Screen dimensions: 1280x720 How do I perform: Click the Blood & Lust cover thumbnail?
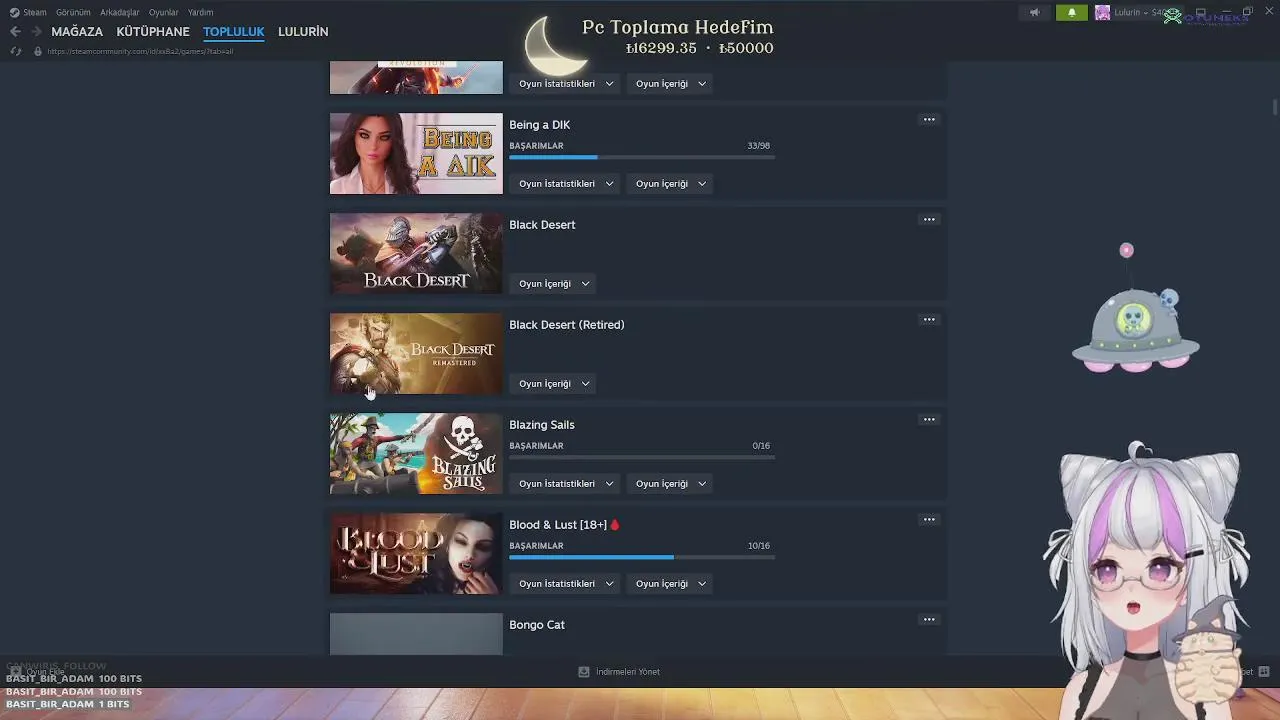click(416, 554)
